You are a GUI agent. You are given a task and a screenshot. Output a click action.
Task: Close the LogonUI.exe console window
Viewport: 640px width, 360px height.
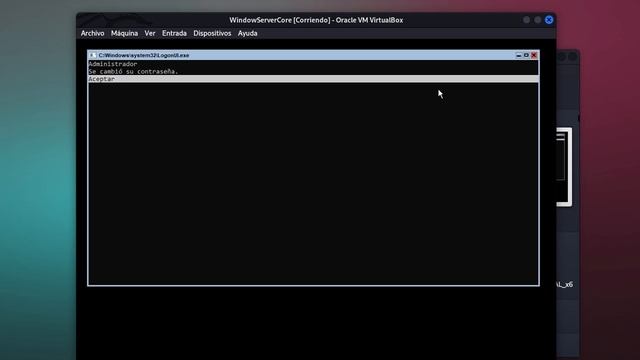(534, 55)
